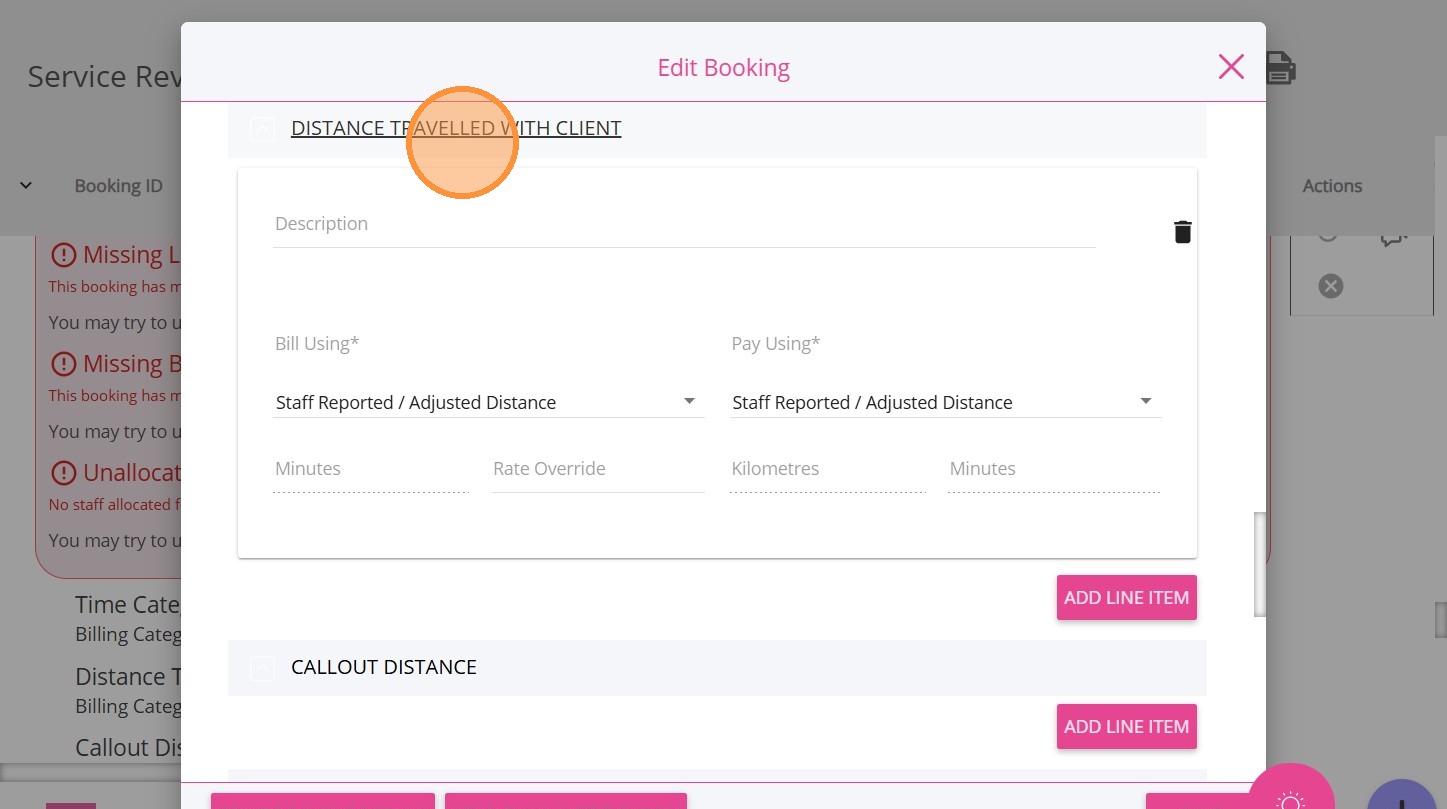Expand the chevron left of Booking ID

tap(26, 185)
